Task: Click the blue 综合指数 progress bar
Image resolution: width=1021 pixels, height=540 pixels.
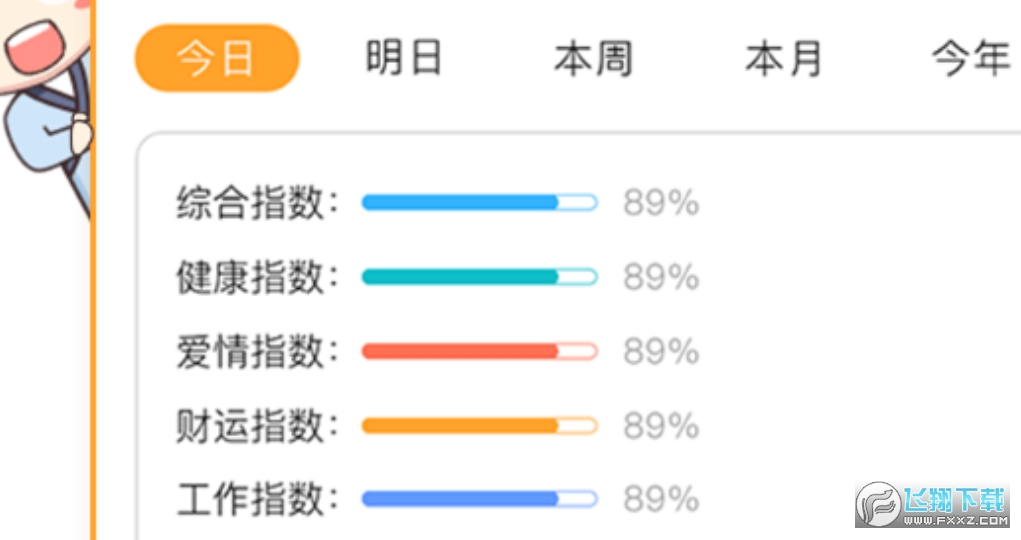Action: (480, 203)
